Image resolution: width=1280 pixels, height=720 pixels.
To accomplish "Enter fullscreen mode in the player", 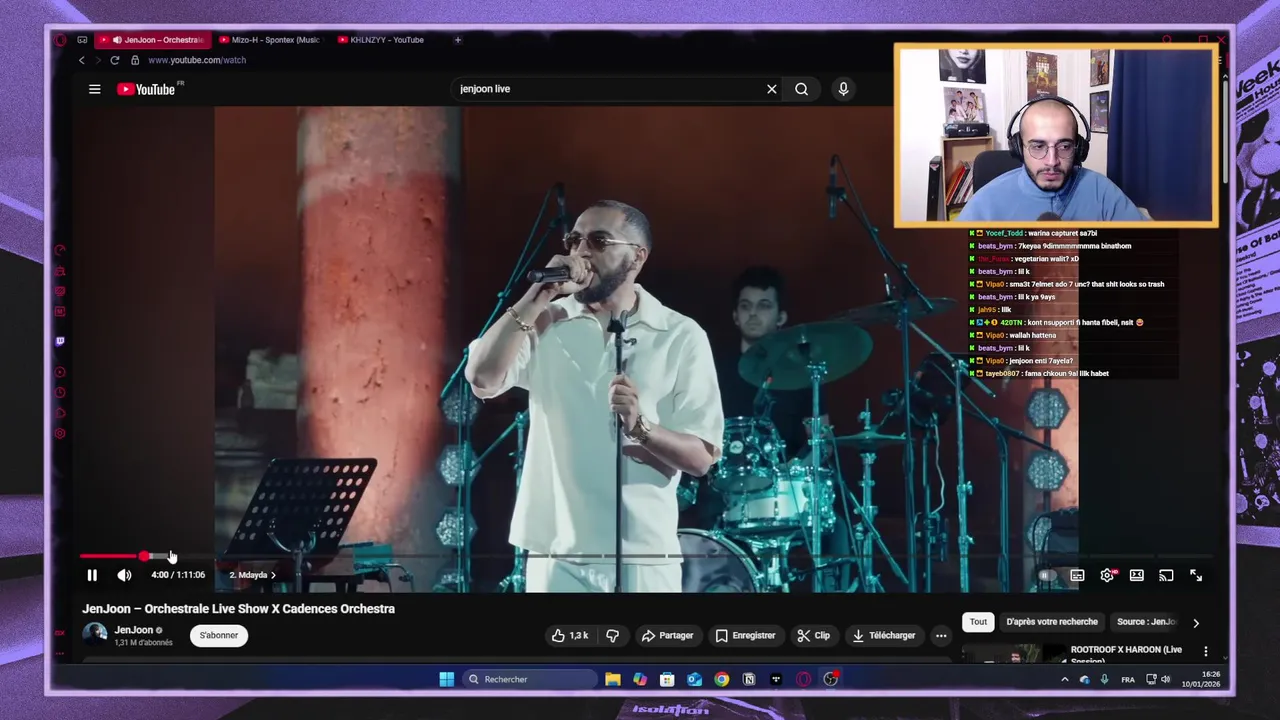I will pos(1196,576).
